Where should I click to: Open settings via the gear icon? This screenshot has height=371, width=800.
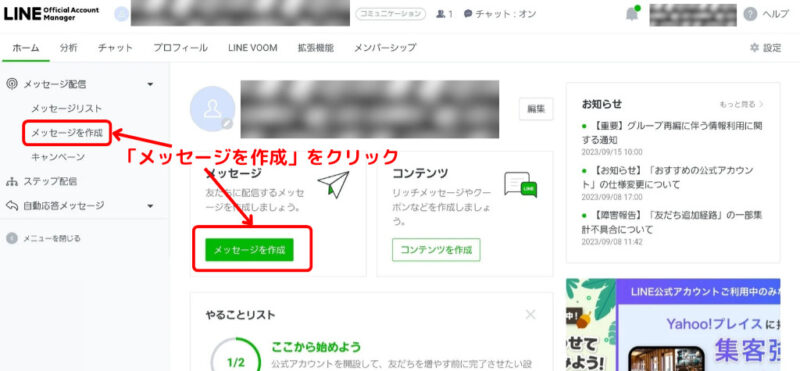coord(754,47)
